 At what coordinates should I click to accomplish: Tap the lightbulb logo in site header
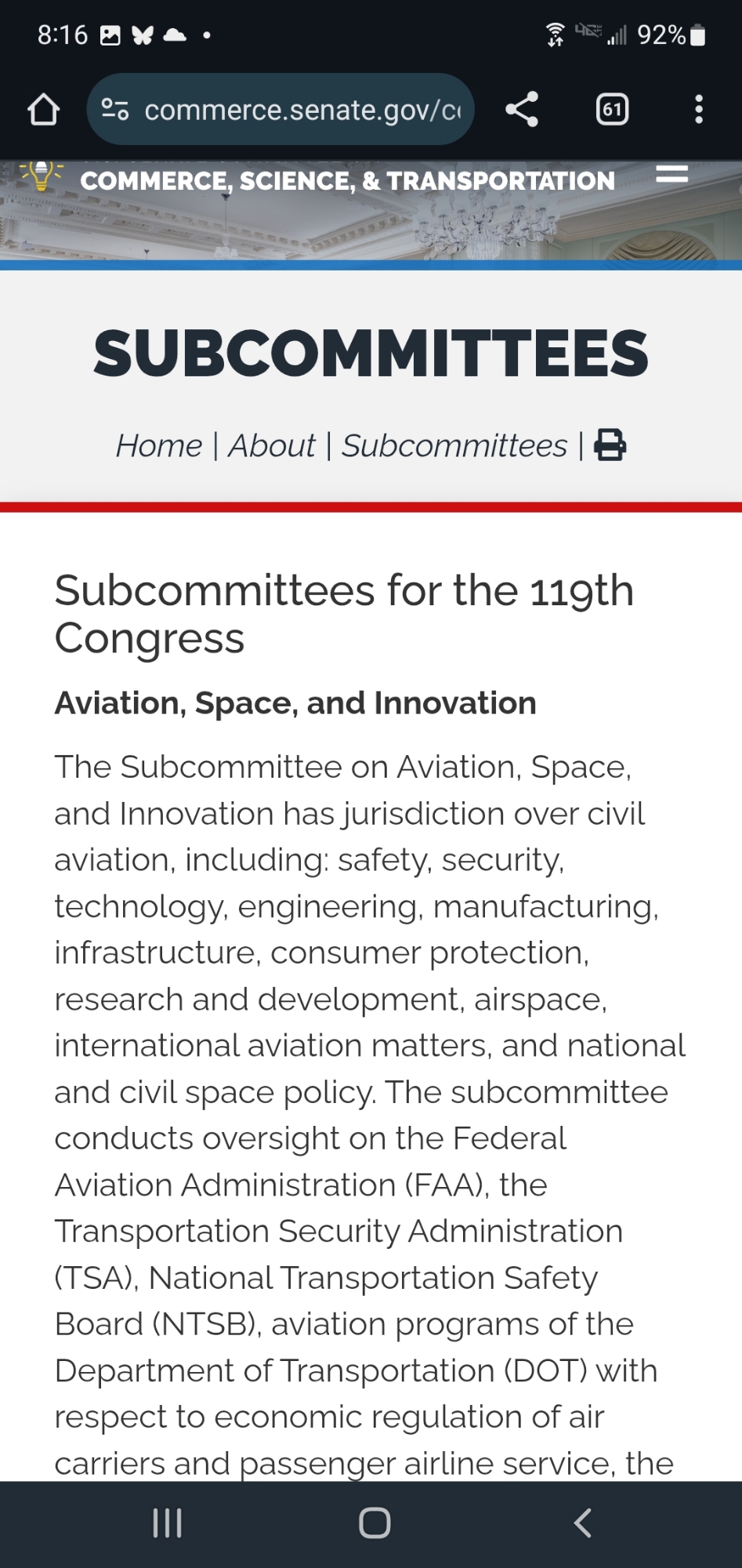coord(42,175)
